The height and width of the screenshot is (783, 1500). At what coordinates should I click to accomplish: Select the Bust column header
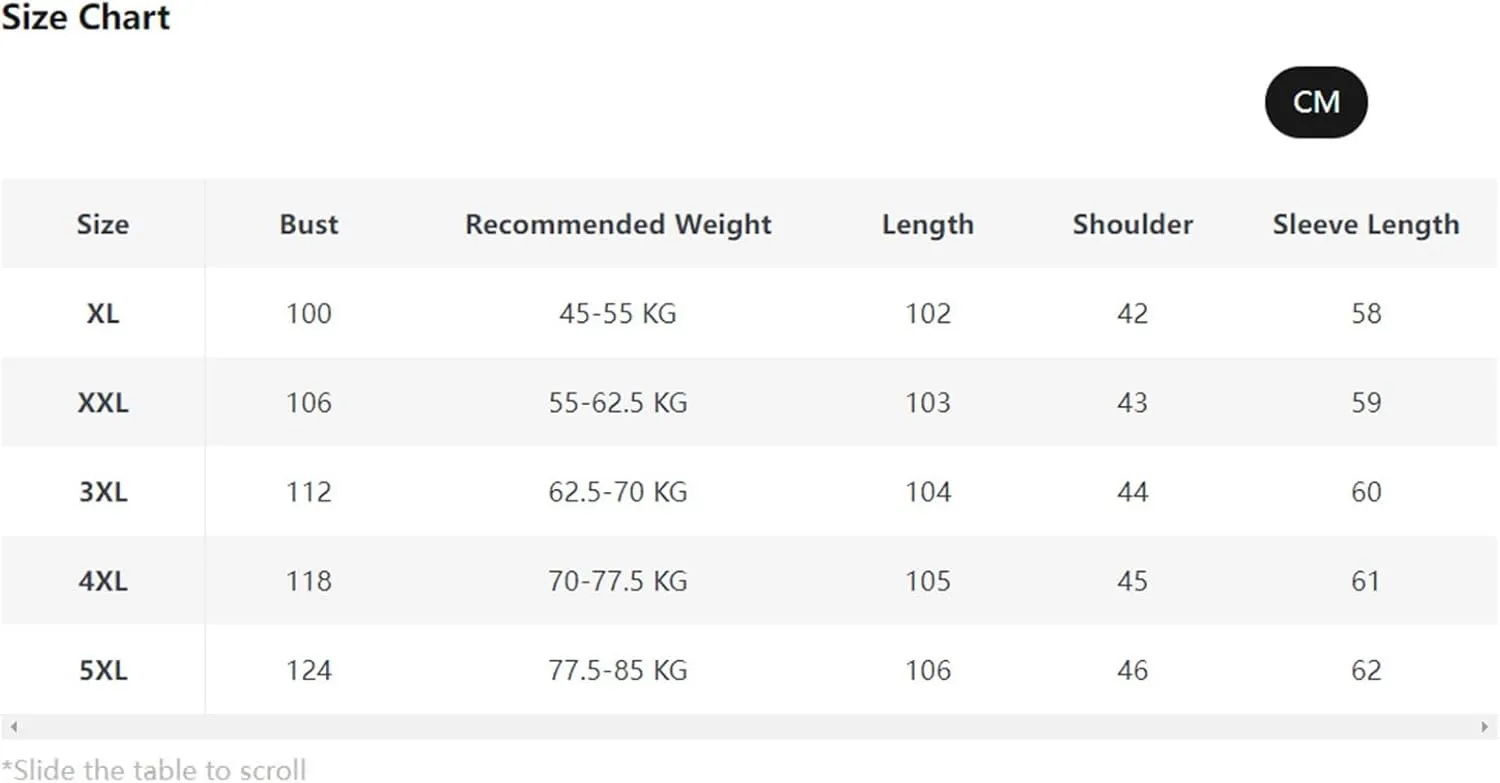pyautogui.click(x=309, y=224)
